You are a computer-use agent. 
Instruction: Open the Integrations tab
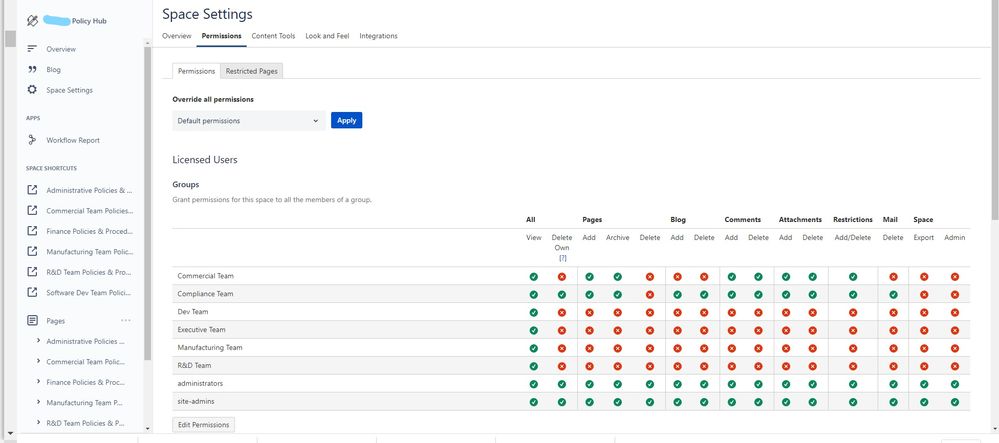tap(378, 36)
